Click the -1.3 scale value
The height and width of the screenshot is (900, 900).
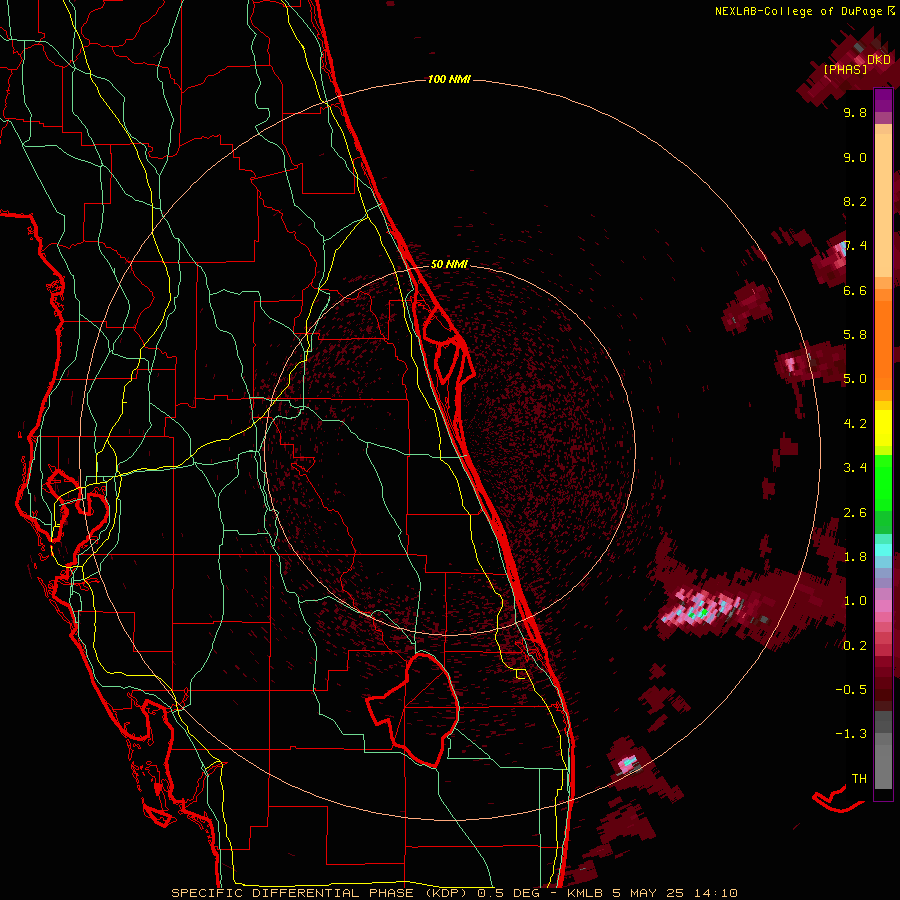851,734
